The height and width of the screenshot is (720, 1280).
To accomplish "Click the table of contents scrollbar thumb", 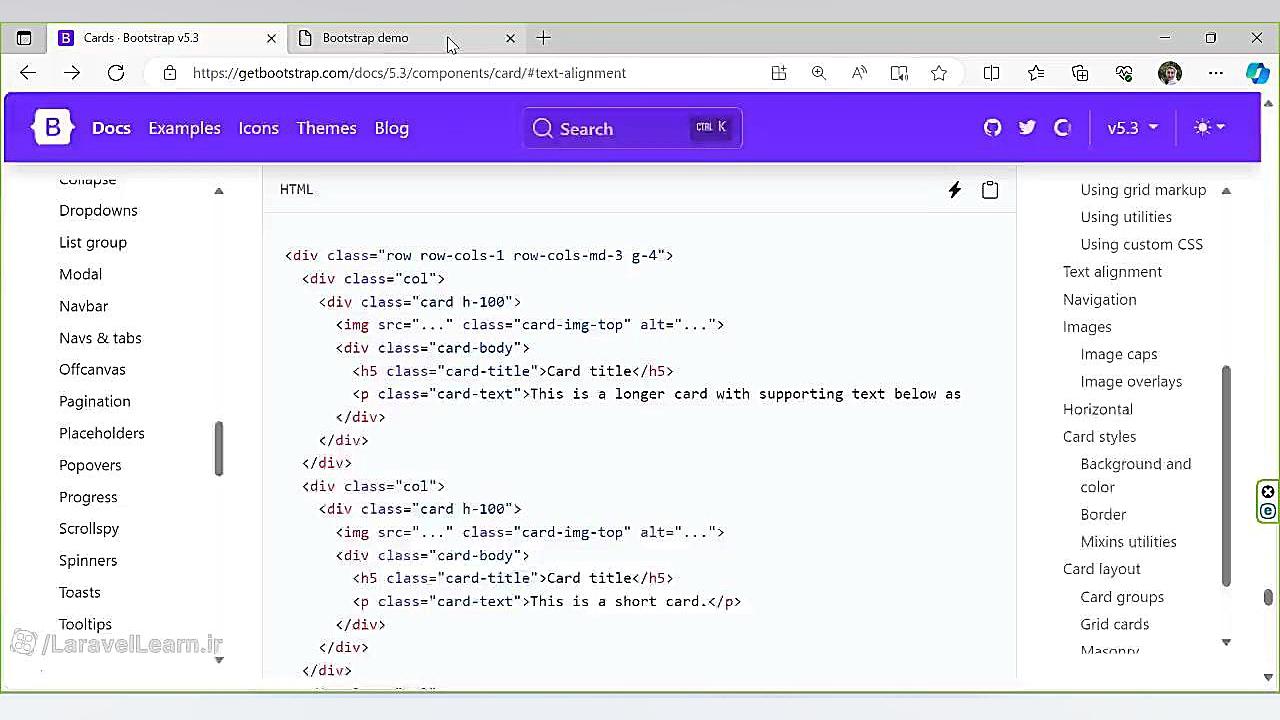I will click(1226, 476).
